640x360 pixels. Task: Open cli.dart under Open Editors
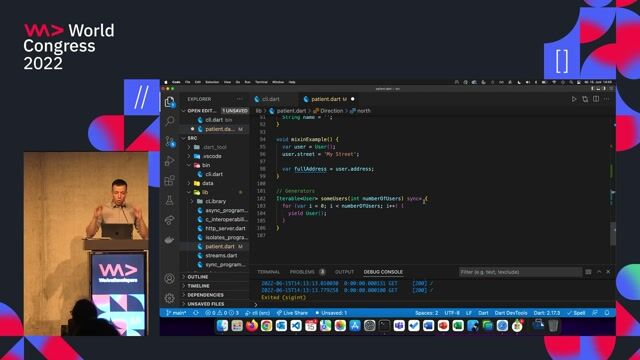click(214, 120)
